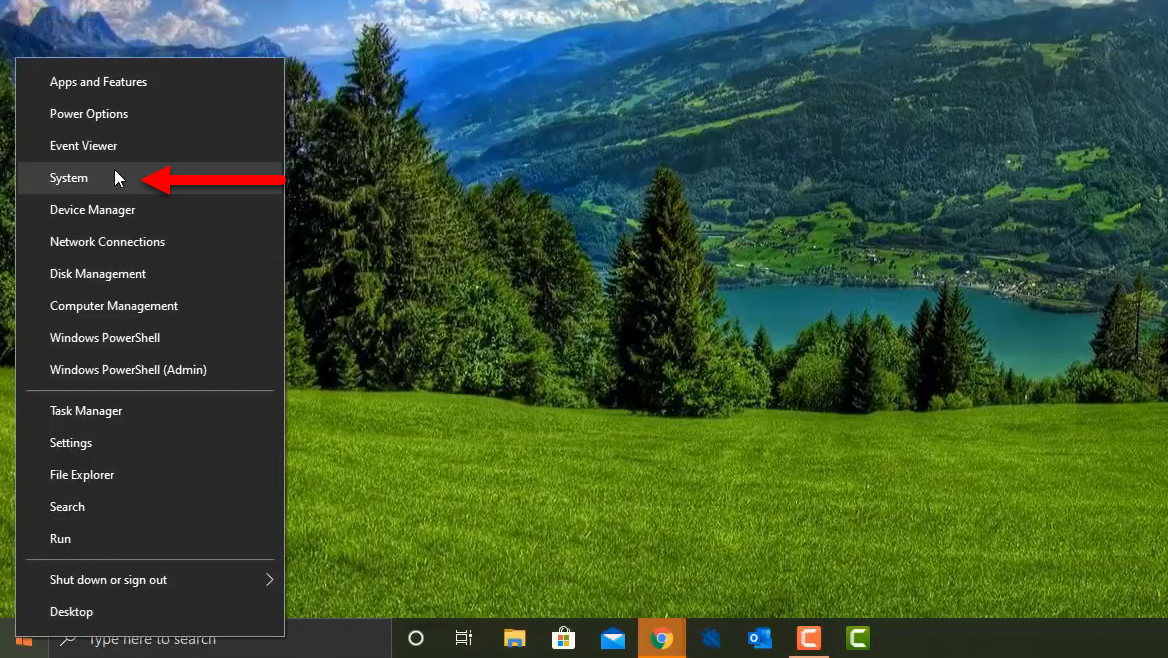
Task: Expand Shut down or sign out submenu arrow
Action: (x=269, y=580)
